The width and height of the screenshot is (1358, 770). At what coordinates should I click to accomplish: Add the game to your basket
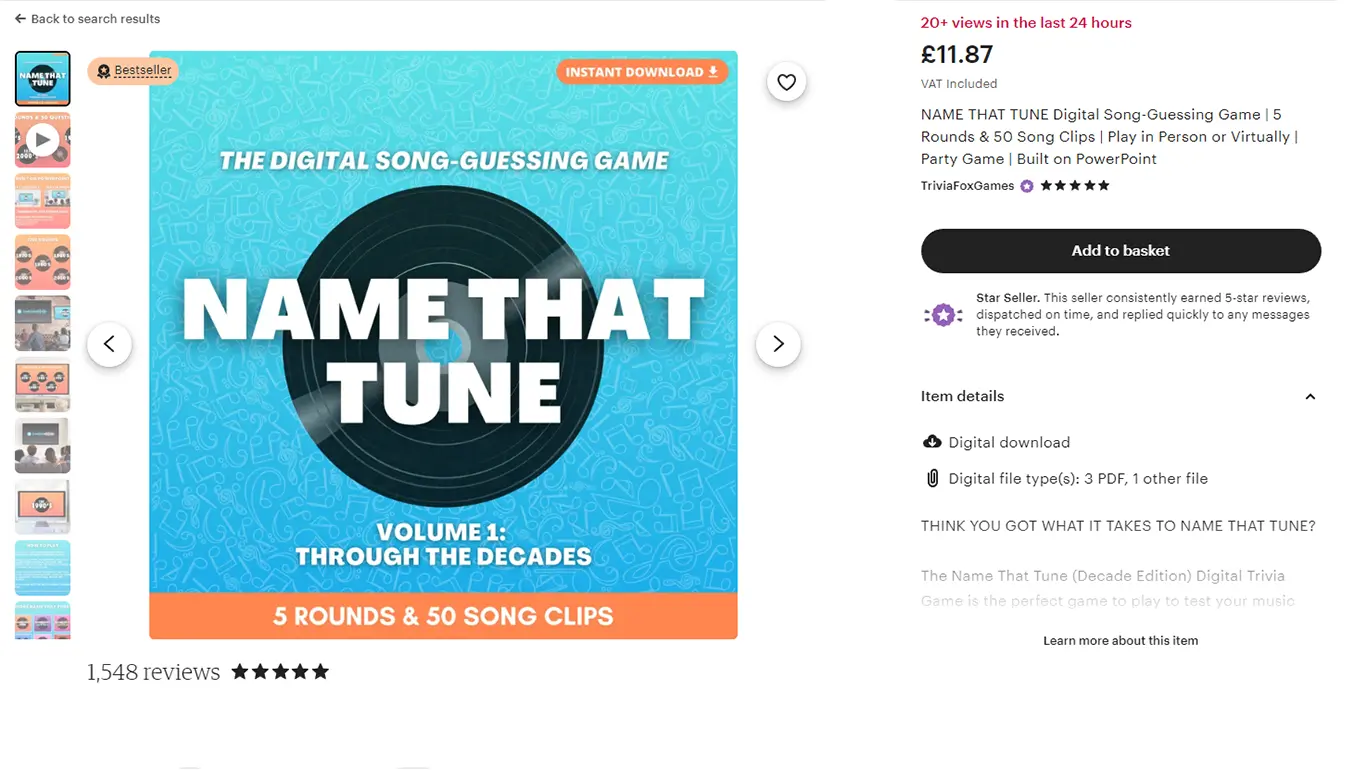(1120, 251)
